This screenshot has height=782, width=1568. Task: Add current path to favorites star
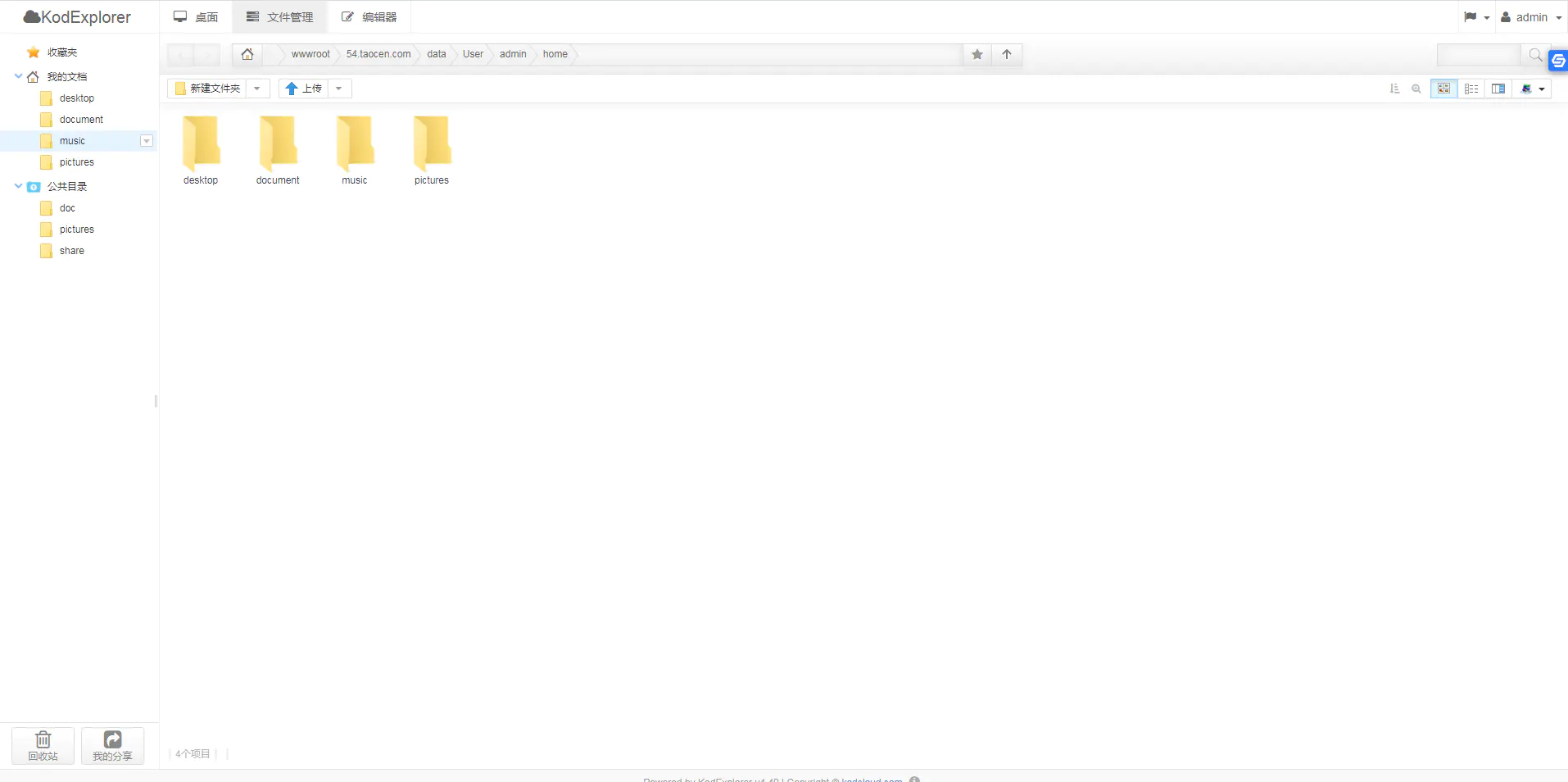tap(977, 54)
